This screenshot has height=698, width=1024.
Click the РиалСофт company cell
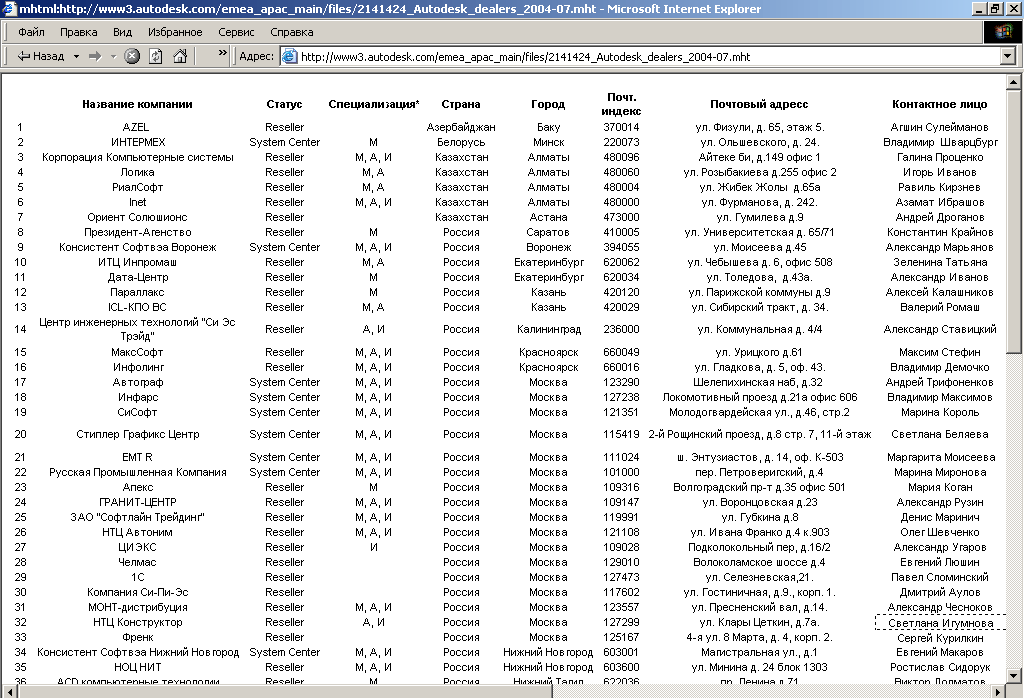(x=138, y=187)
